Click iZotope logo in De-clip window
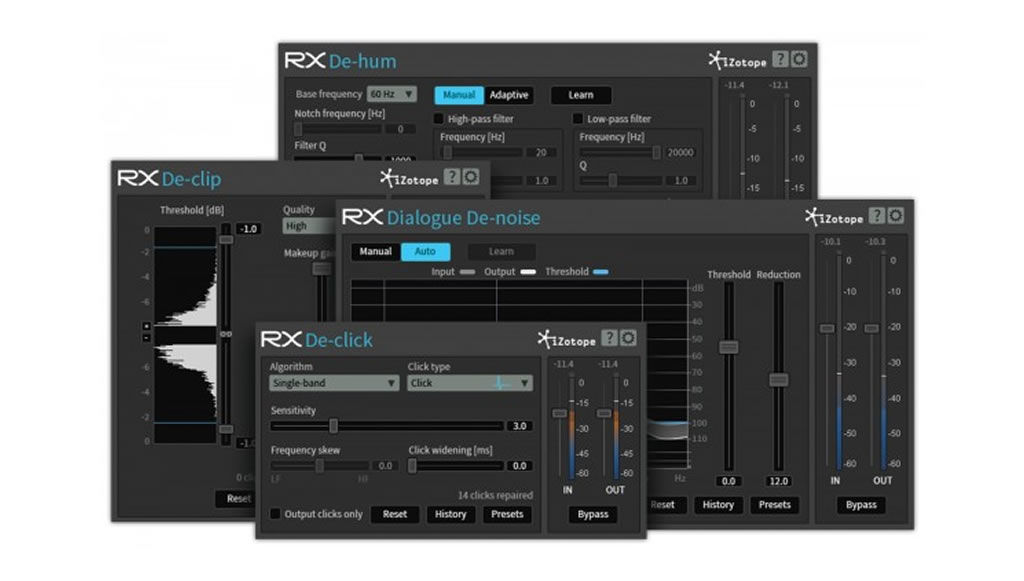1024x581 pixels. [x=409, y=178]
